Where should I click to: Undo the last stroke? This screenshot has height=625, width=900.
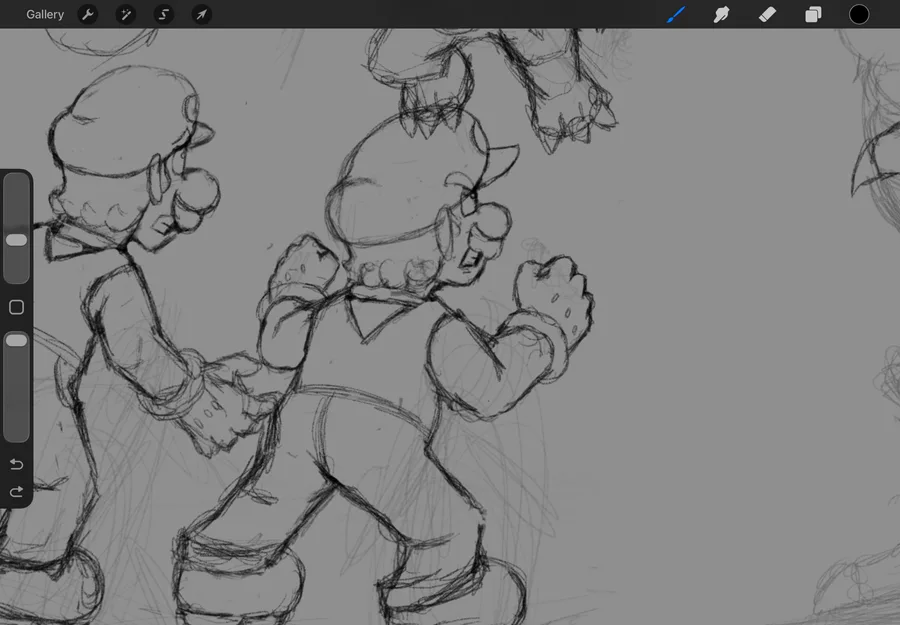[x=16, y=464]
